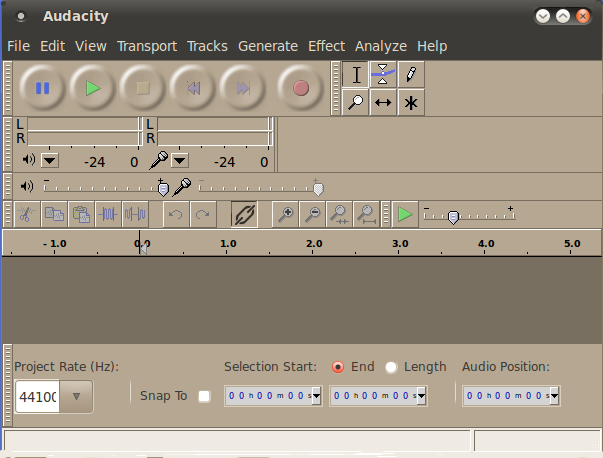Click the Selection Start time field
The image size is (603, 458).
[x=269, y=396]
